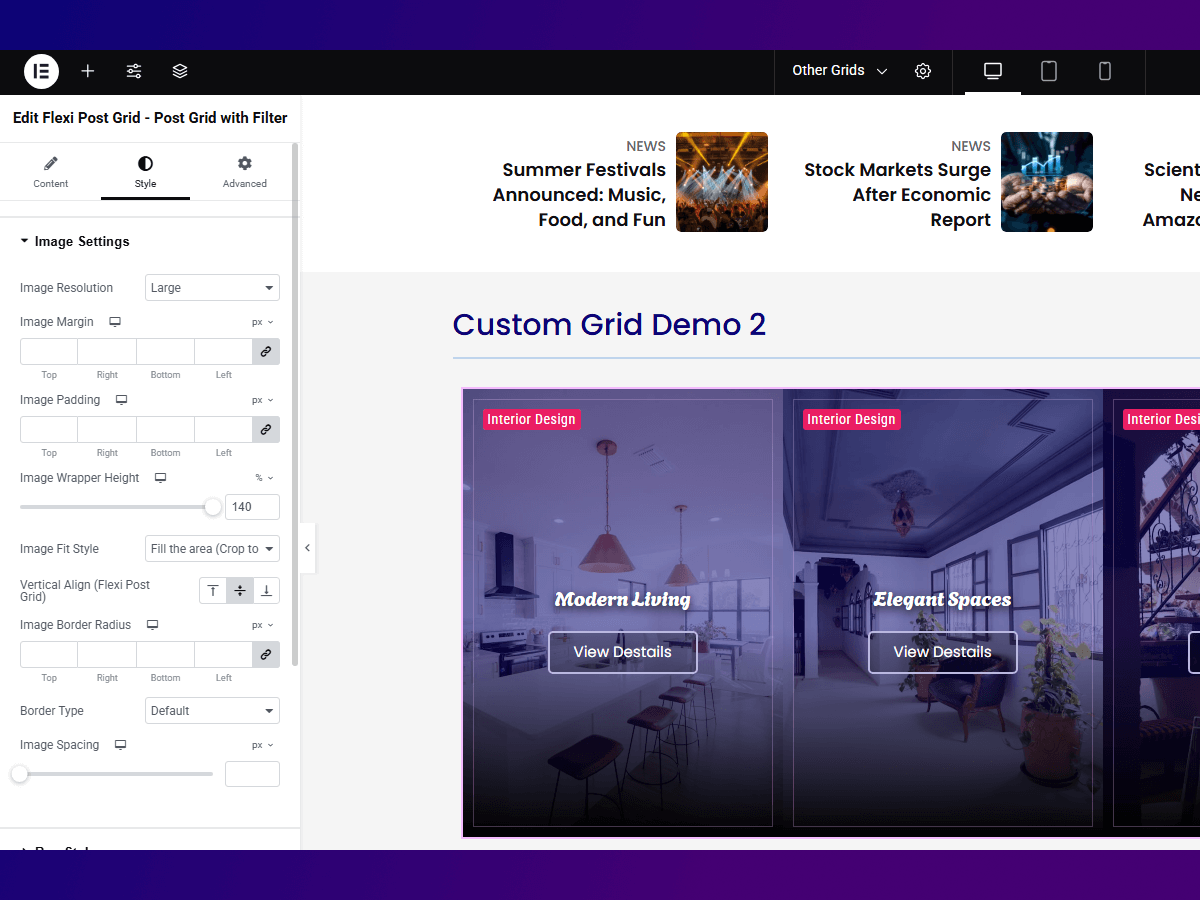Open site settings sliders icon

[x=134, y=71]
